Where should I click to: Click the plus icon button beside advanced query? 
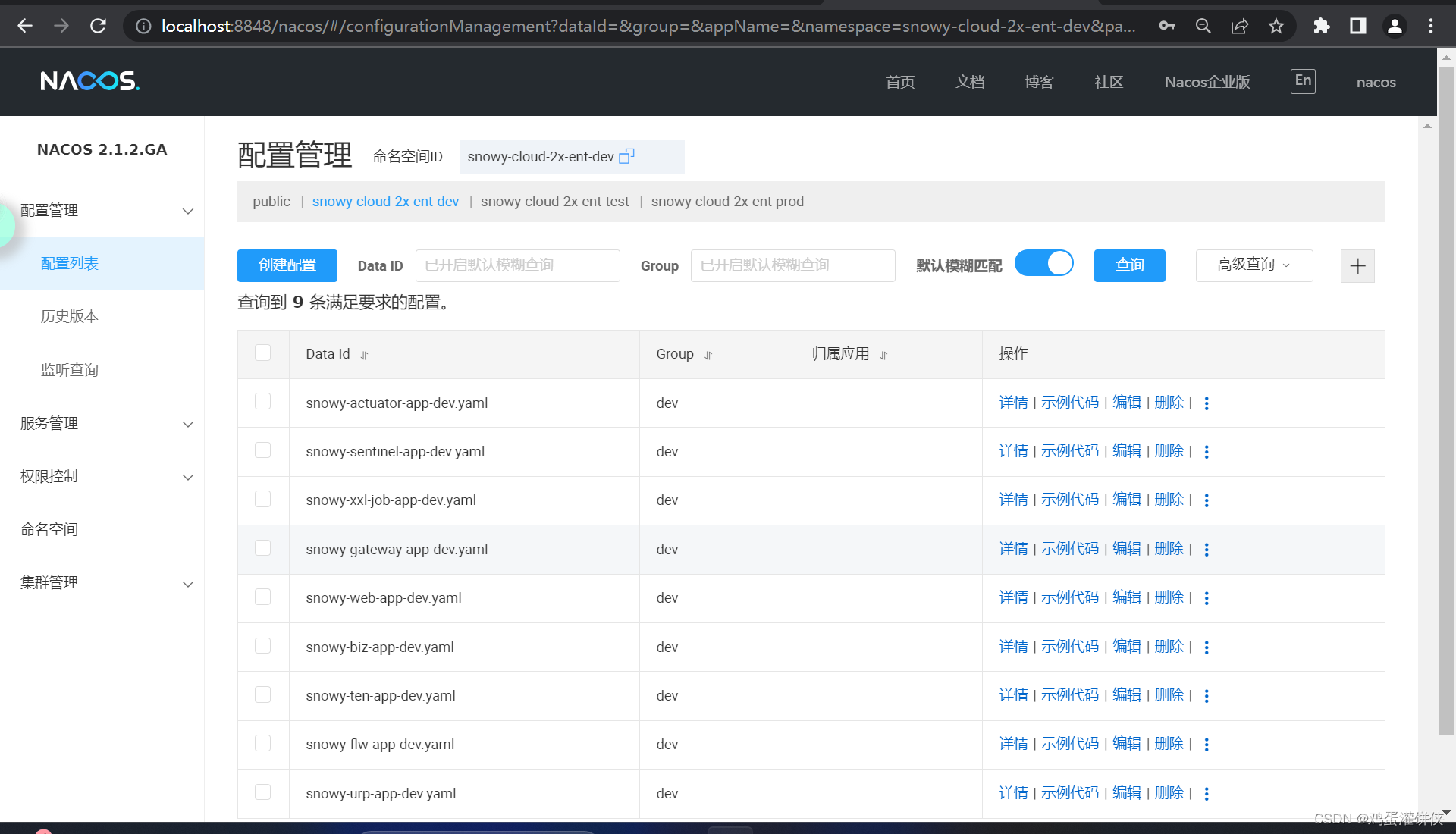coord(1357,266)
